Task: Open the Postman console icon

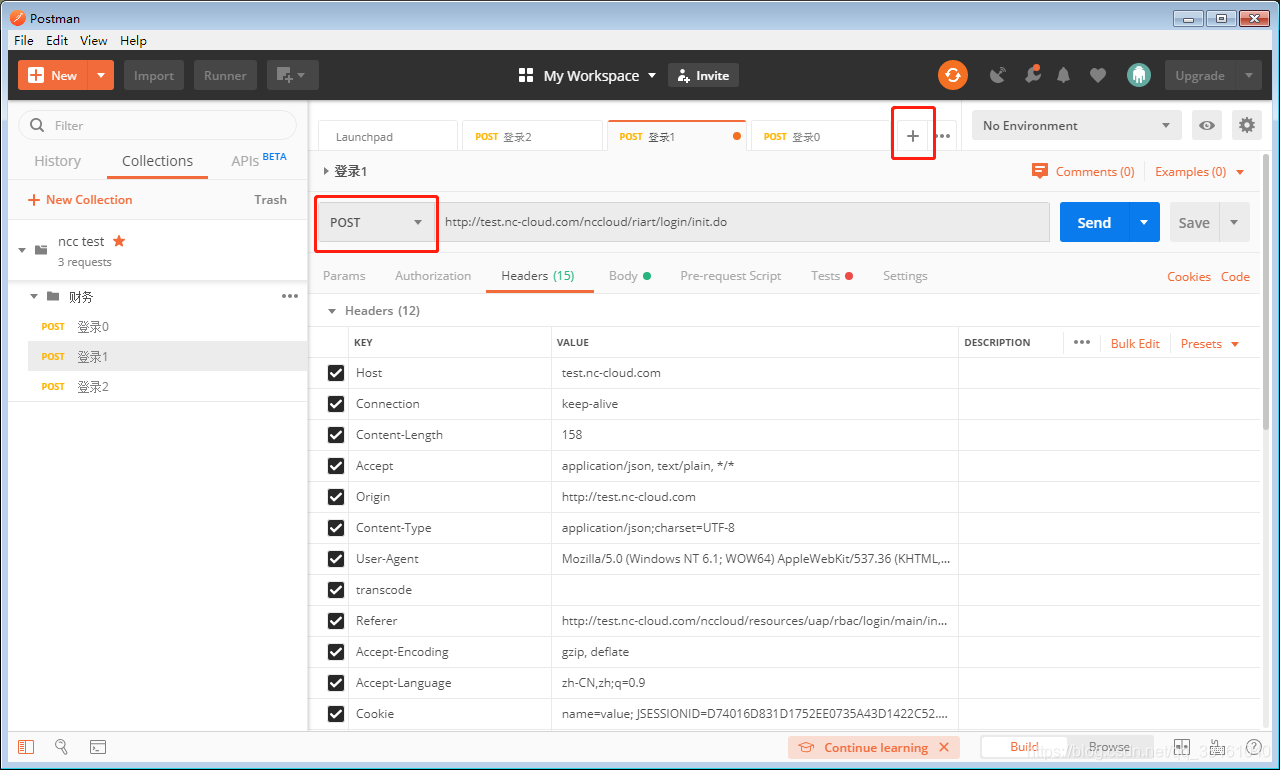Action: pos(98,747)
